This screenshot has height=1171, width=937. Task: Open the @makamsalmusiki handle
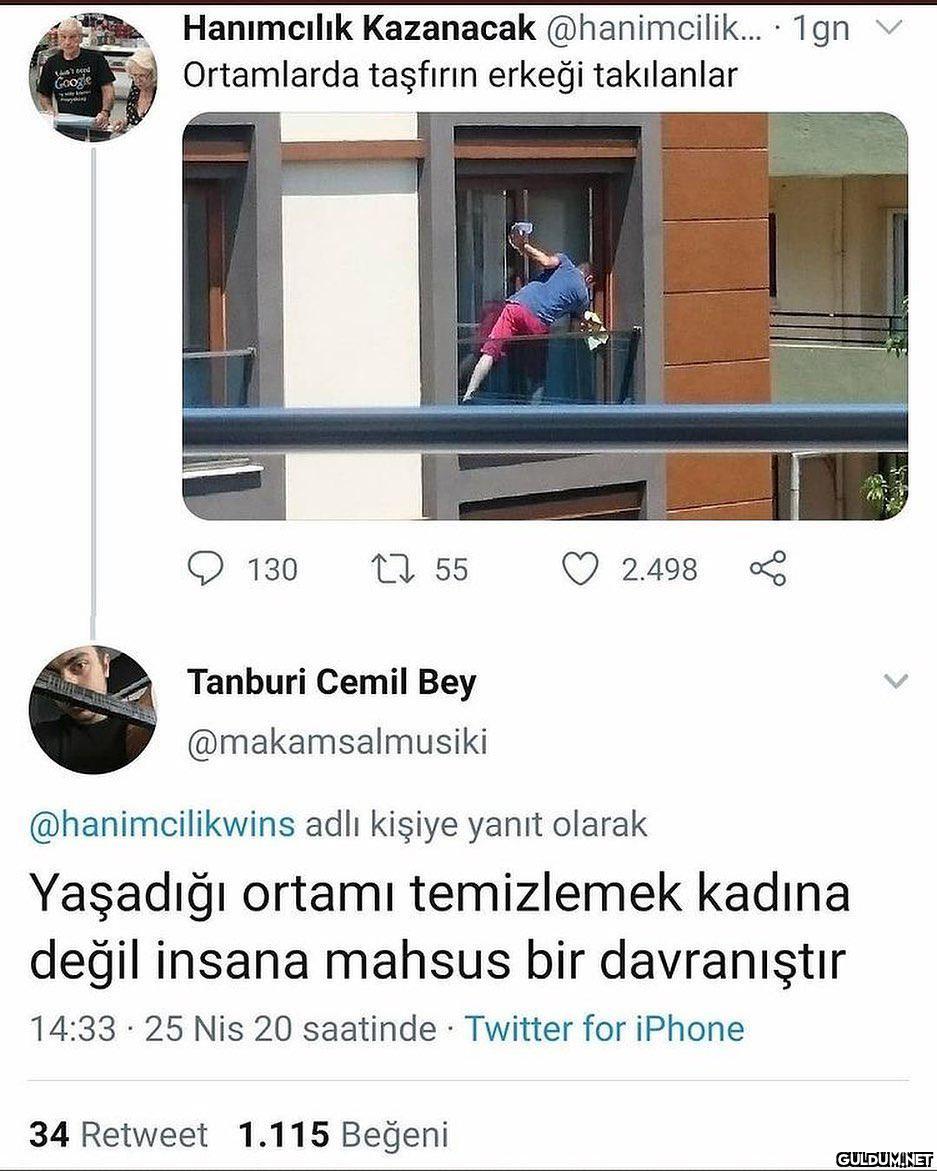(x=337, y=742)
